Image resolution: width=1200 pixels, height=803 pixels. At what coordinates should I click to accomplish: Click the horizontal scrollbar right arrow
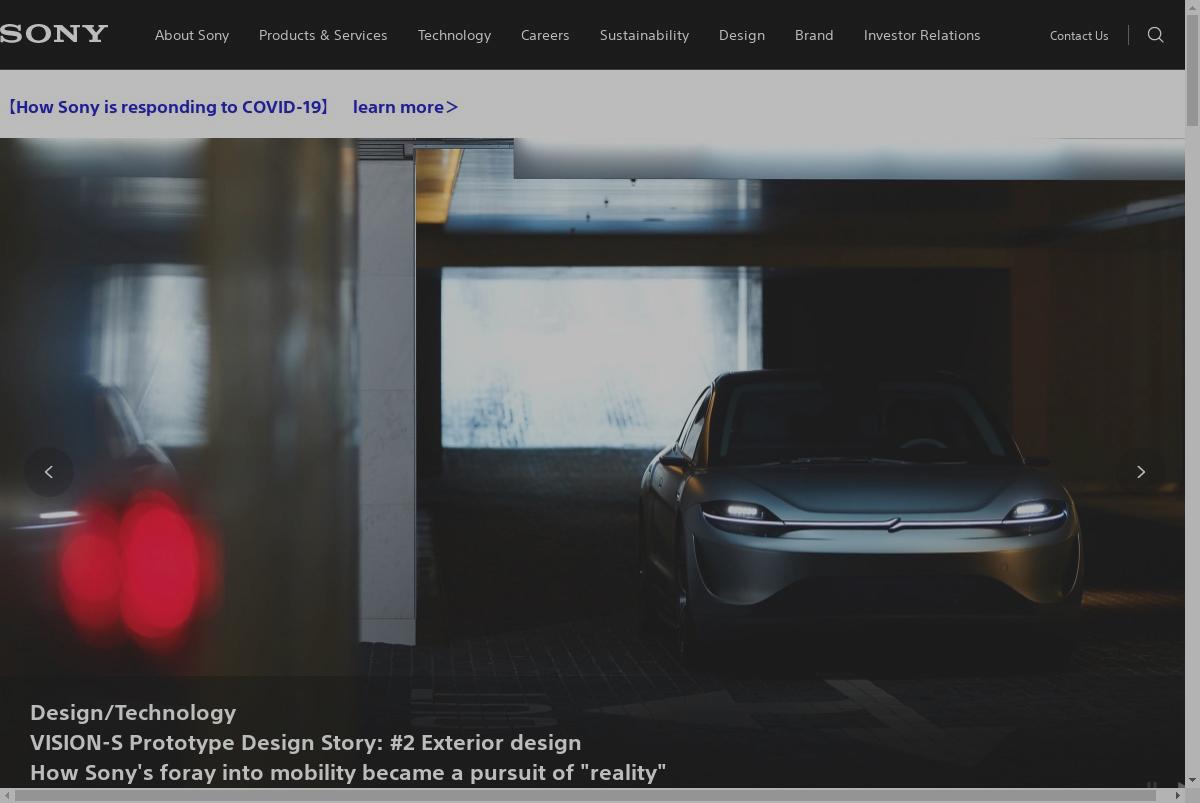[x=1177, y=795]
